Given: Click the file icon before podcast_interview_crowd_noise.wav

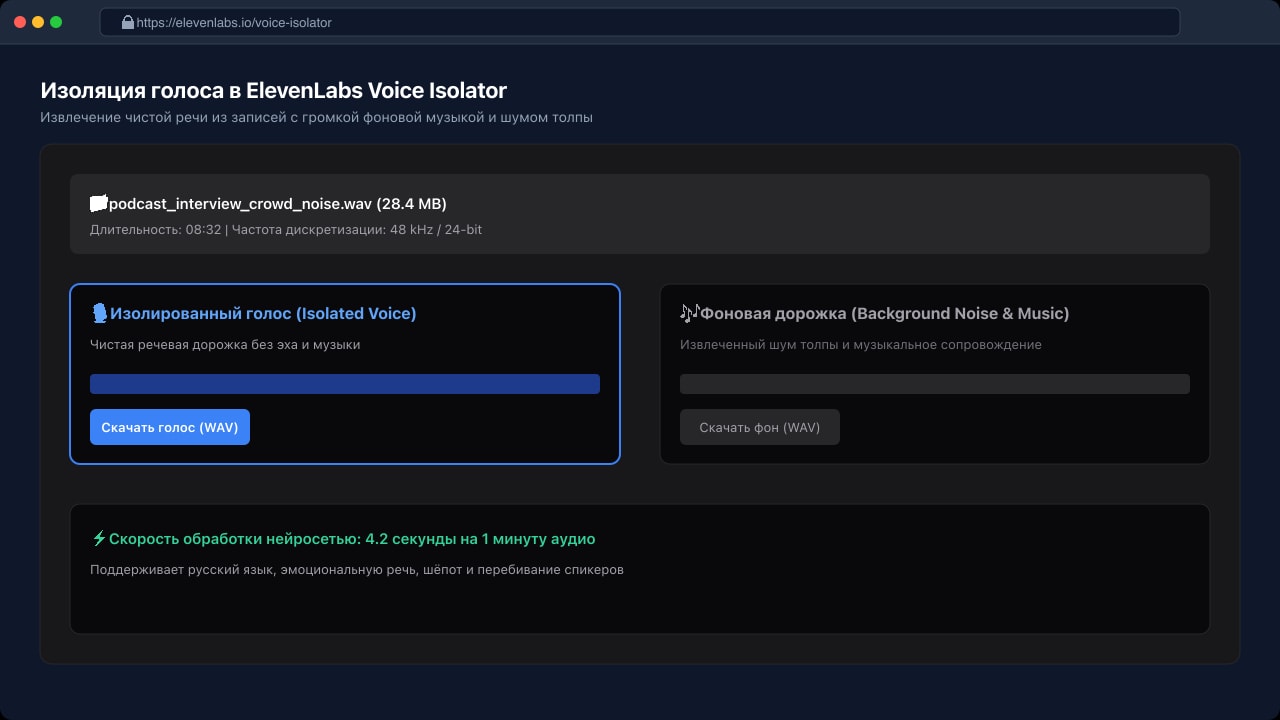Looking at the screenshot, I should tap(98, 204).
